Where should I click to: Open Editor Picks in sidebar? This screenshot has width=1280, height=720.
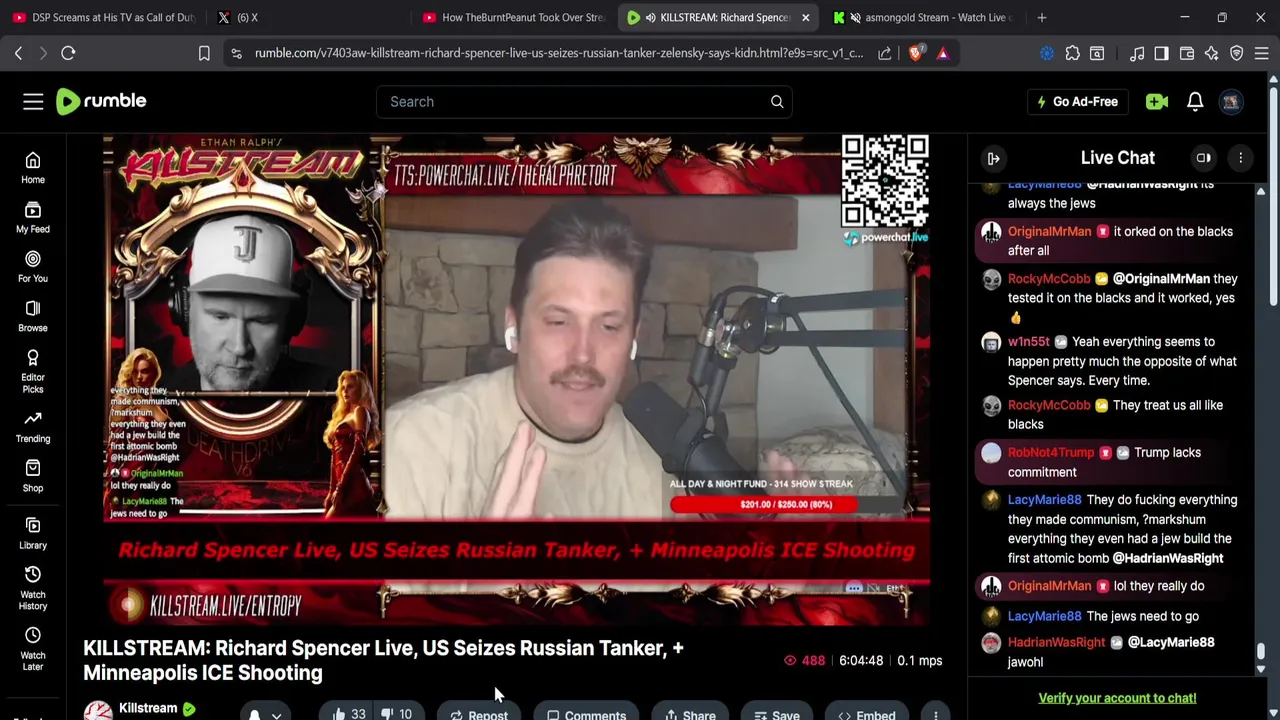[33, 371]
